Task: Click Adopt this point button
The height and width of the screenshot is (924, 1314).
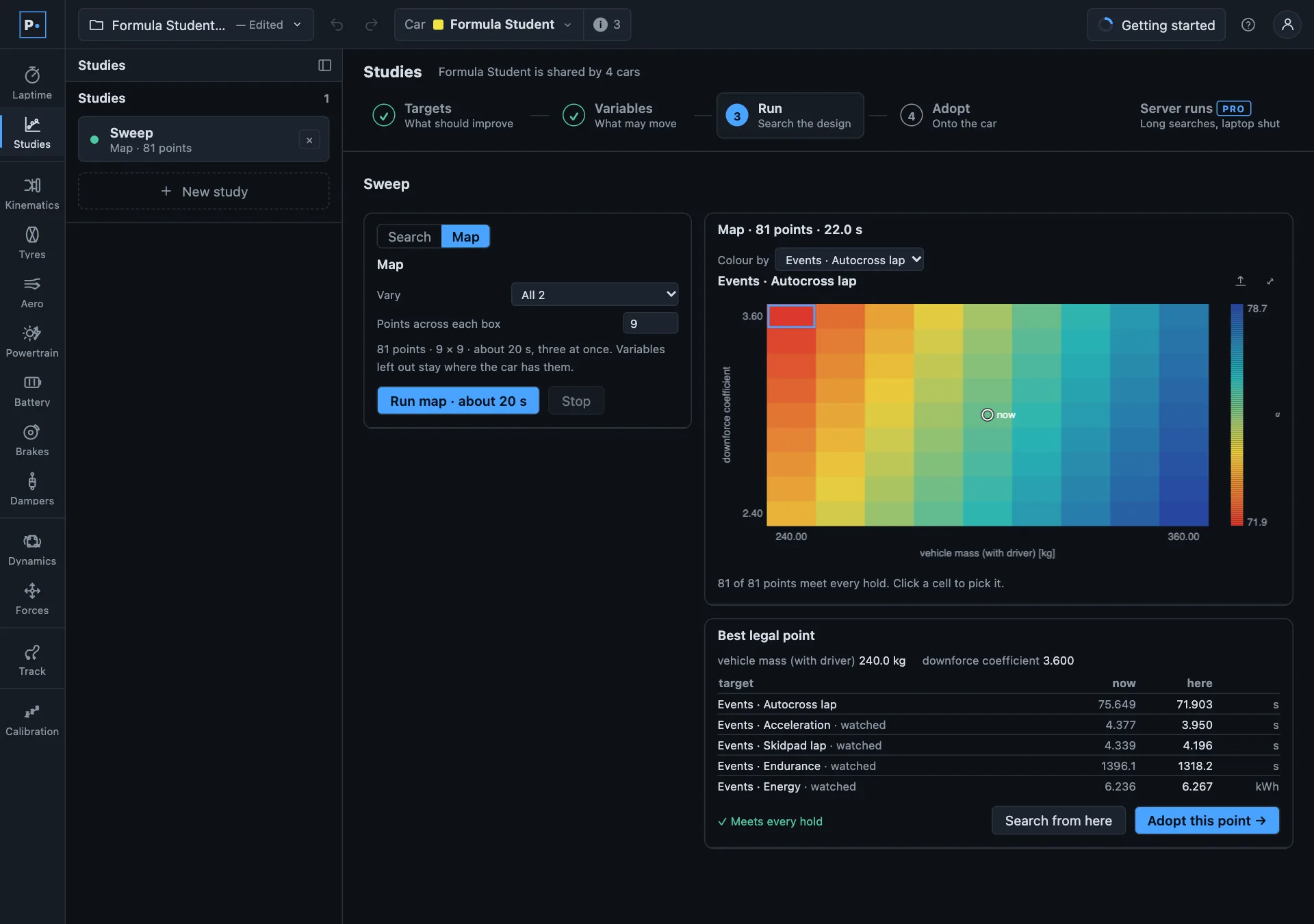Action: click(x=1207, y=820)
